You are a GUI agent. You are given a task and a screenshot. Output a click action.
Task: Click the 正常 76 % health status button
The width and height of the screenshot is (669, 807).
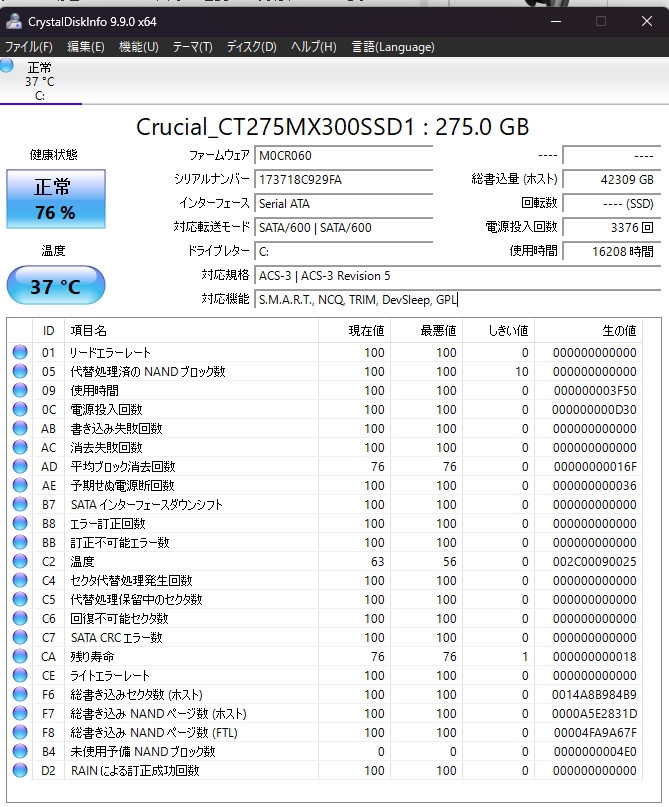[56, 199]
